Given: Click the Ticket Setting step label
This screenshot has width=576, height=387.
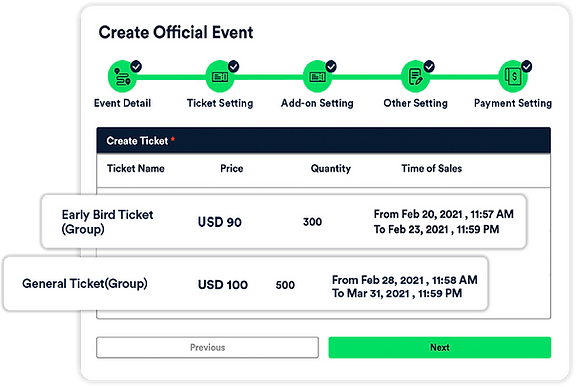Looking at the screenshot, I should [220, 103].
